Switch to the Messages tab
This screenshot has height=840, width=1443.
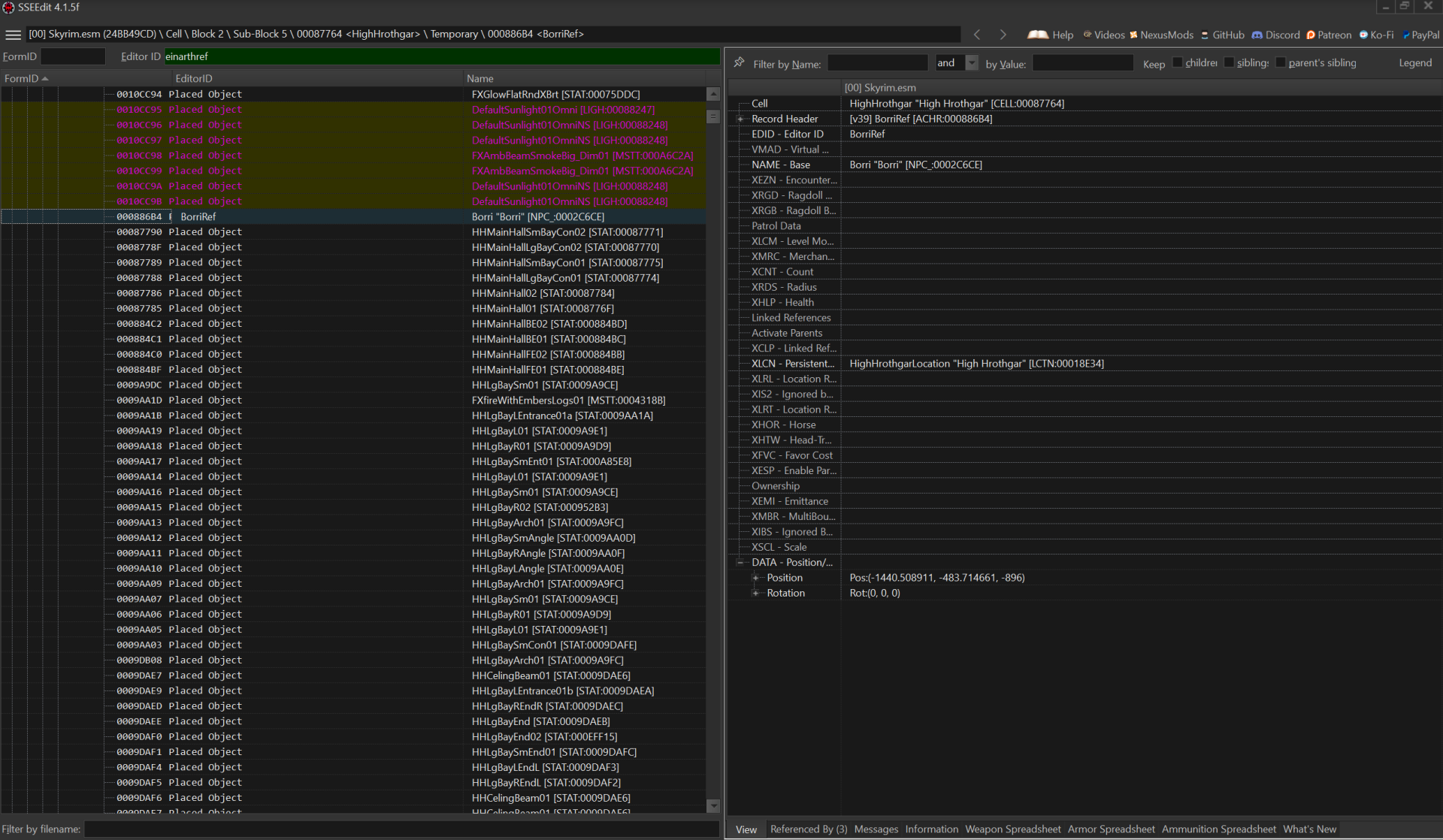(876, 829)
